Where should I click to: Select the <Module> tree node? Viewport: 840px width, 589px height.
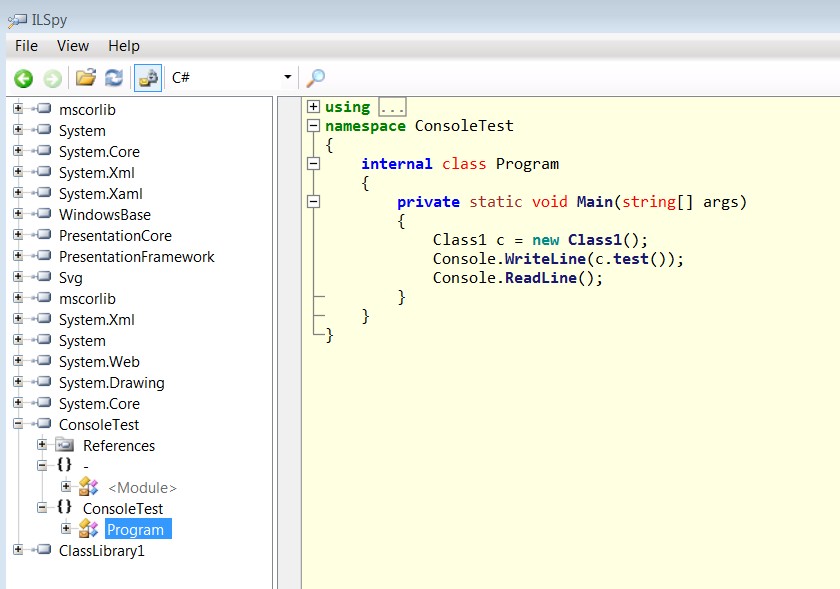pyautogui.click(x=142, y=488)
